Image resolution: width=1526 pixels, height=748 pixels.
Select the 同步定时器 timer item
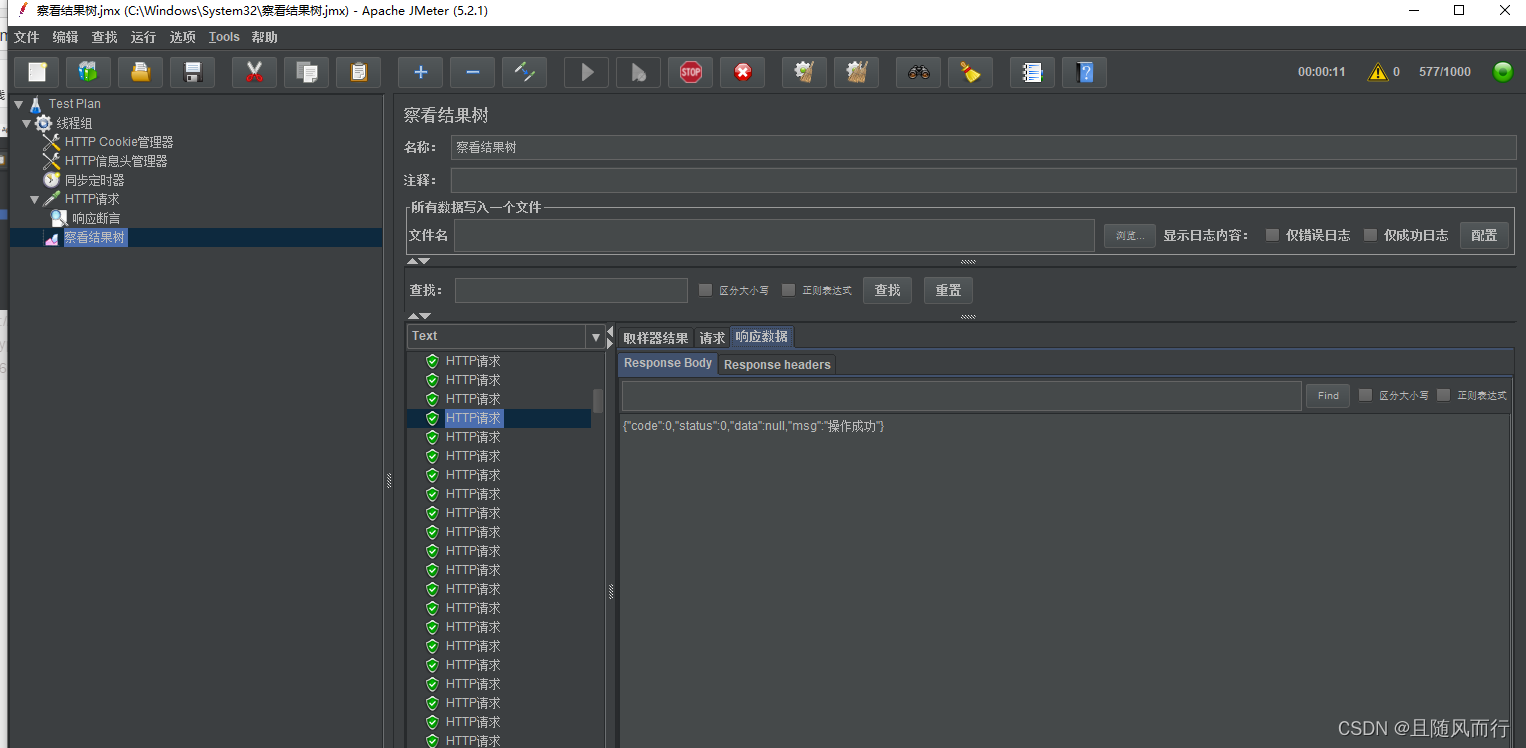click(x=94, y=180)
